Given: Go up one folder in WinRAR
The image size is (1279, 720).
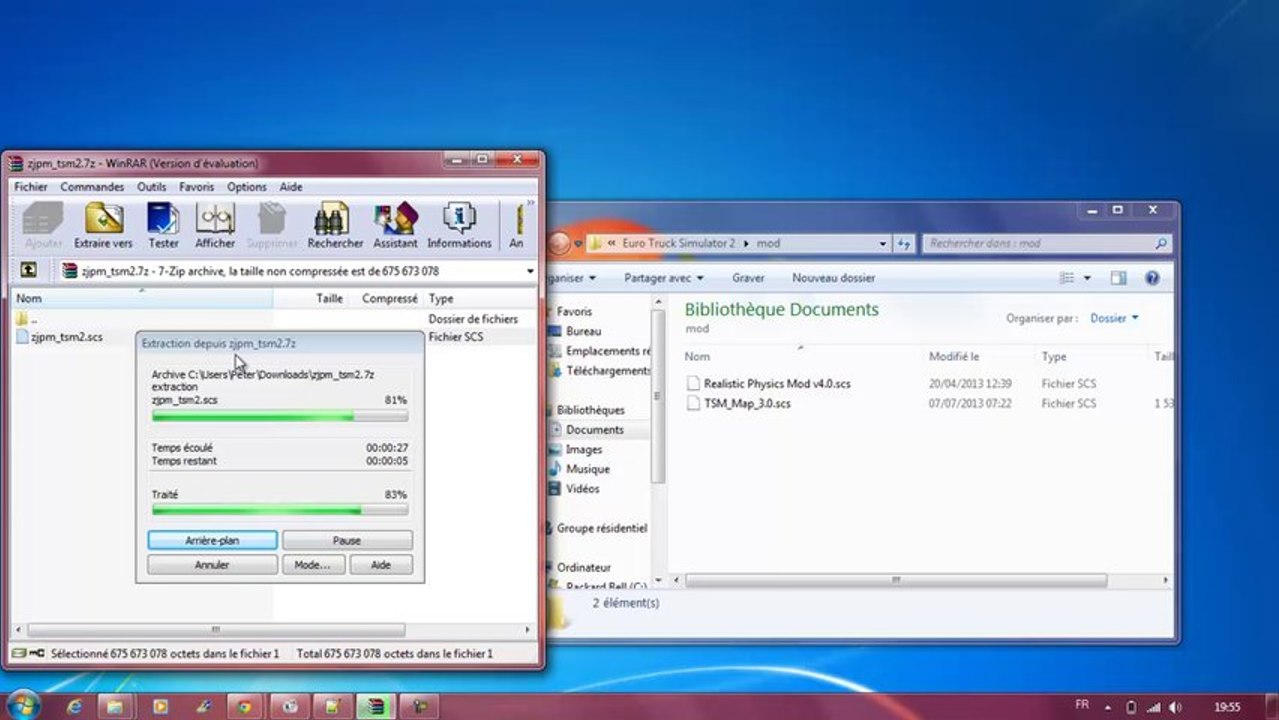Looking at the screenshot, I should 29,270.
